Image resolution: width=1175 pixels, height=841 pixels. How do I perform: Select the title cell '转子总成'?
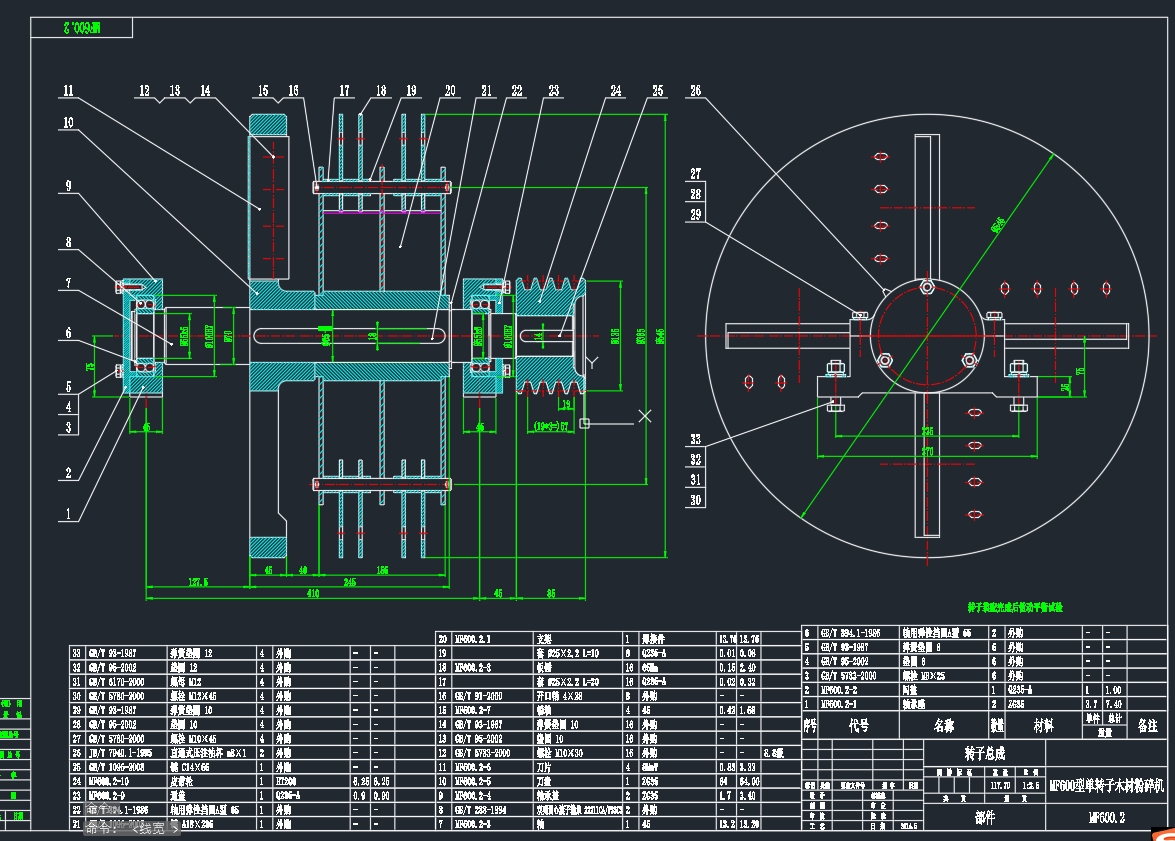click(x=984, y=753)
